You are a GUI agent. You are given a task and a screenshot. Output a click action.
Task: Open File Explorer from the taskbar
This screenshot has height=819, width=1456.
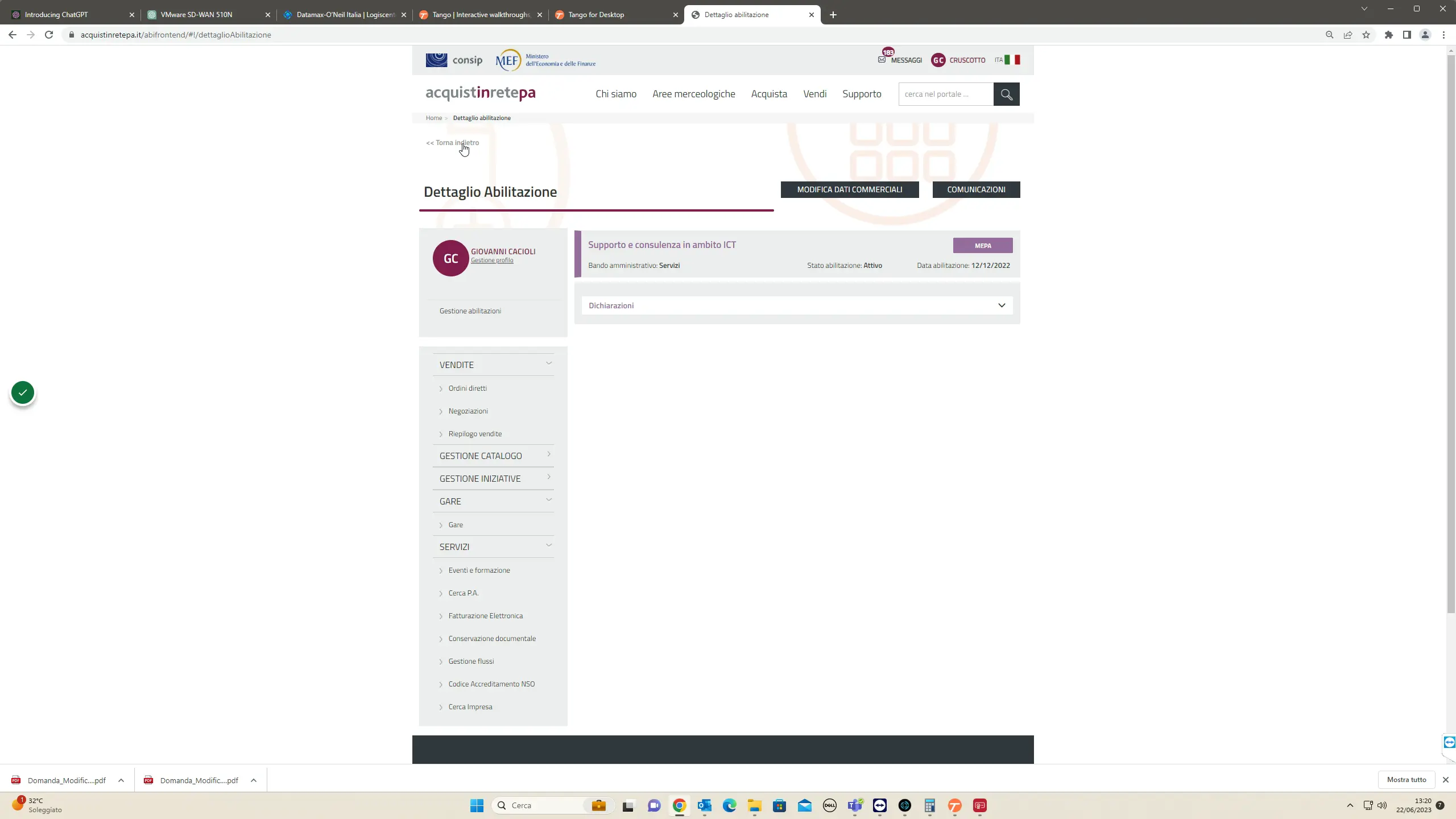point(755,805)
